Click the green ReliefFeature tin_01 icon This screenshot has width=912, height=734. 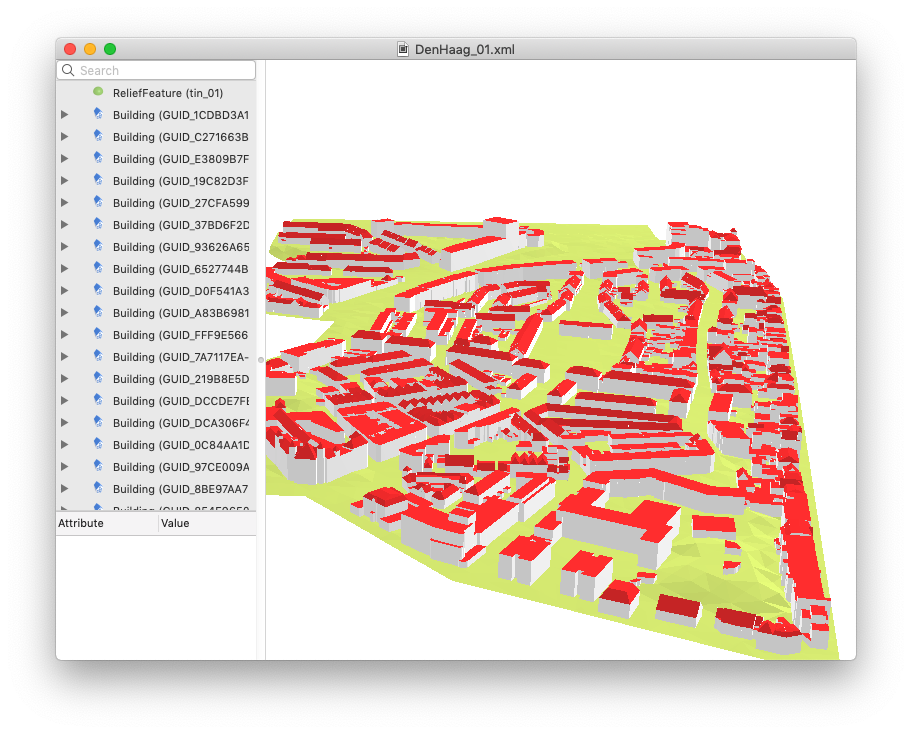click(98, 92)
